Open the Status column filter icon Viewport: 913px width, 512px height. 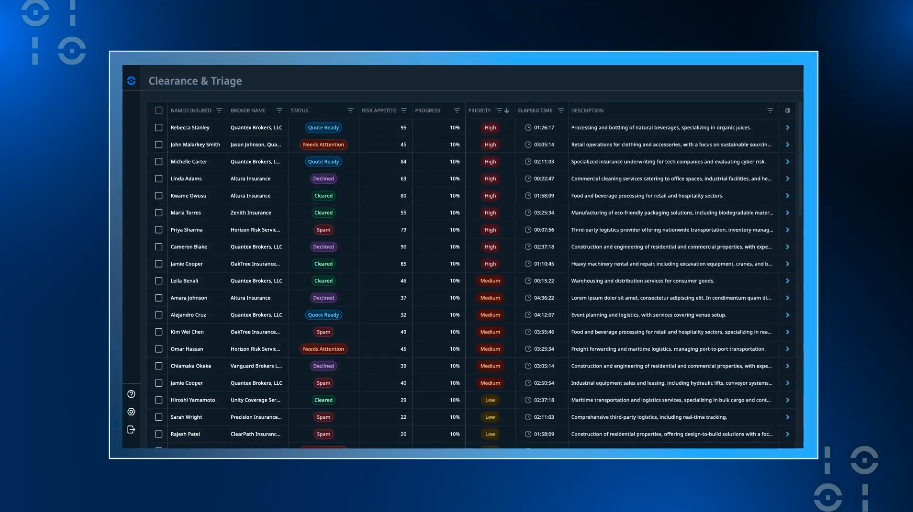tap(350, 110)
